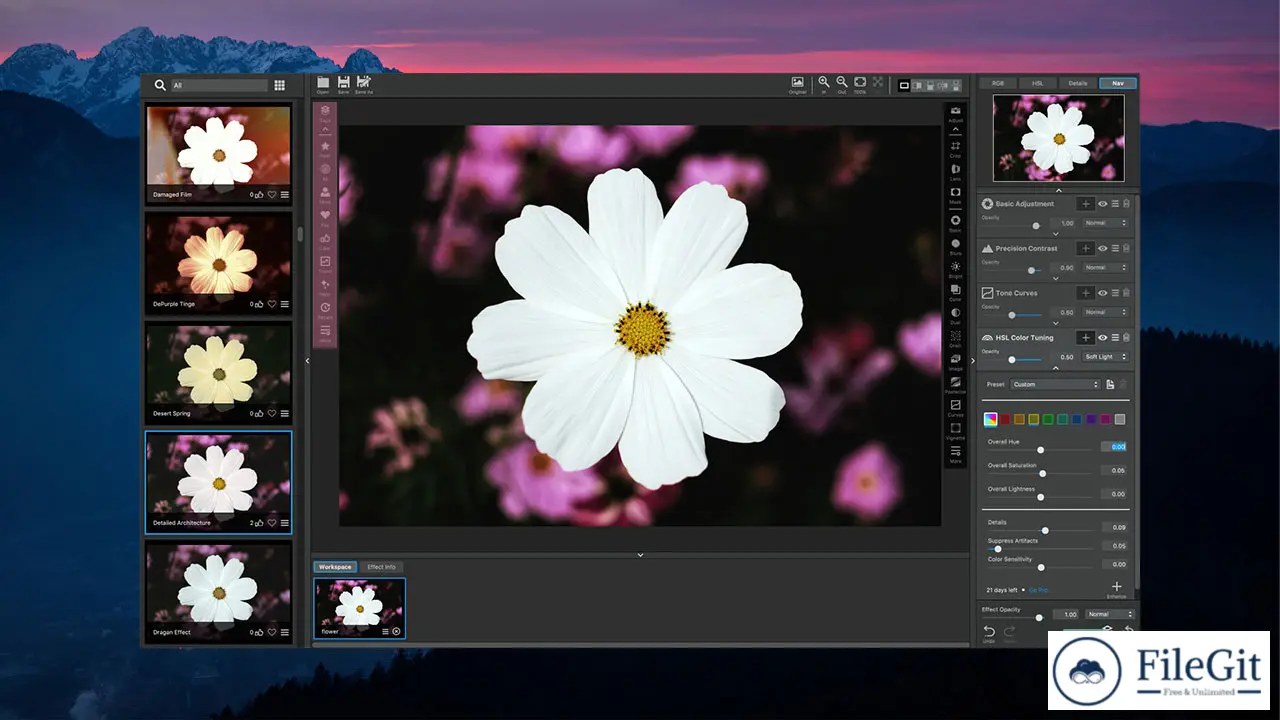The height and width of the screenshot is (720, 1280).
Task: Select the Posterize tool
Action: 955,381
